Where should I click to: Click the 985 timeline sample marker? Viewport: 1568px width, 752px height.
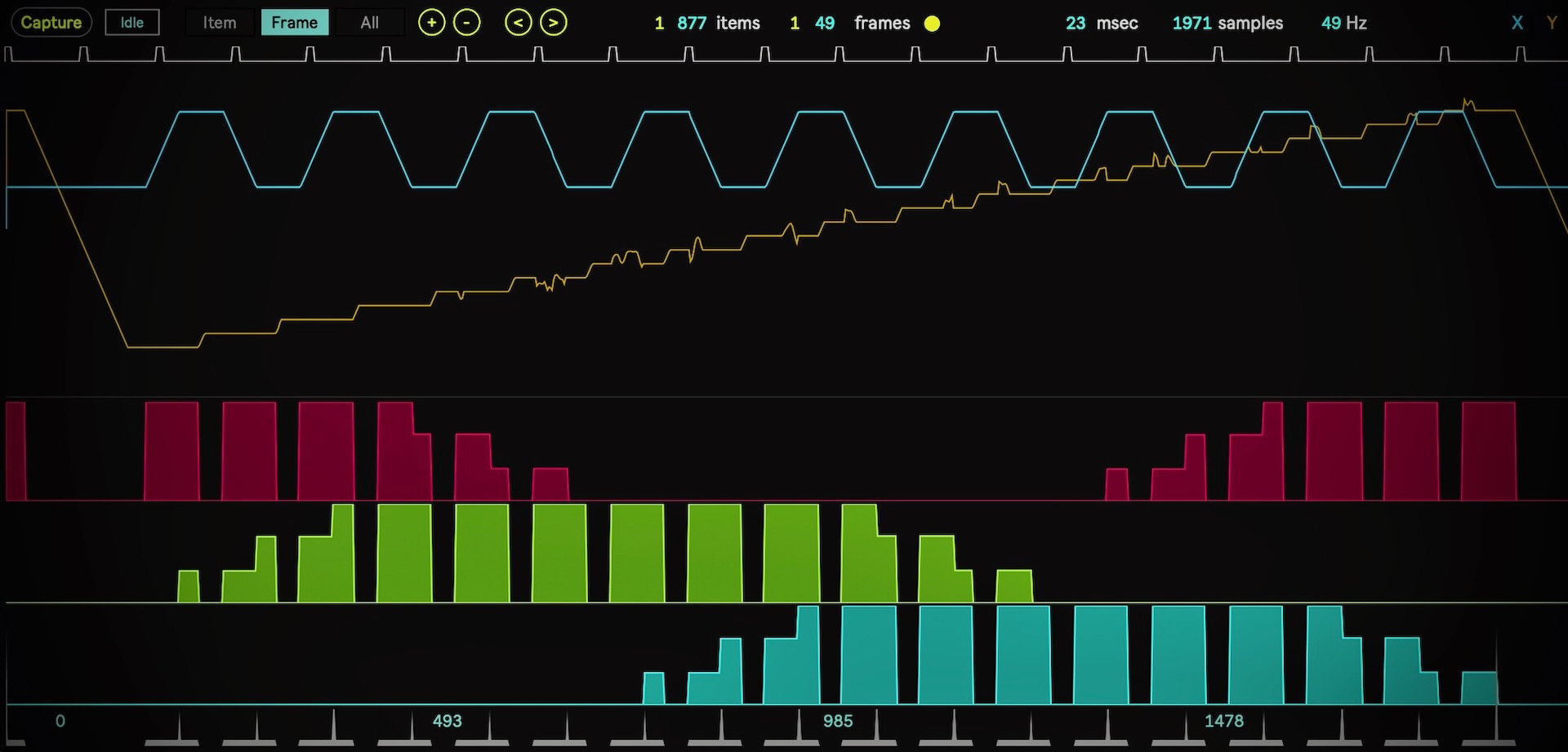point(838,721)
